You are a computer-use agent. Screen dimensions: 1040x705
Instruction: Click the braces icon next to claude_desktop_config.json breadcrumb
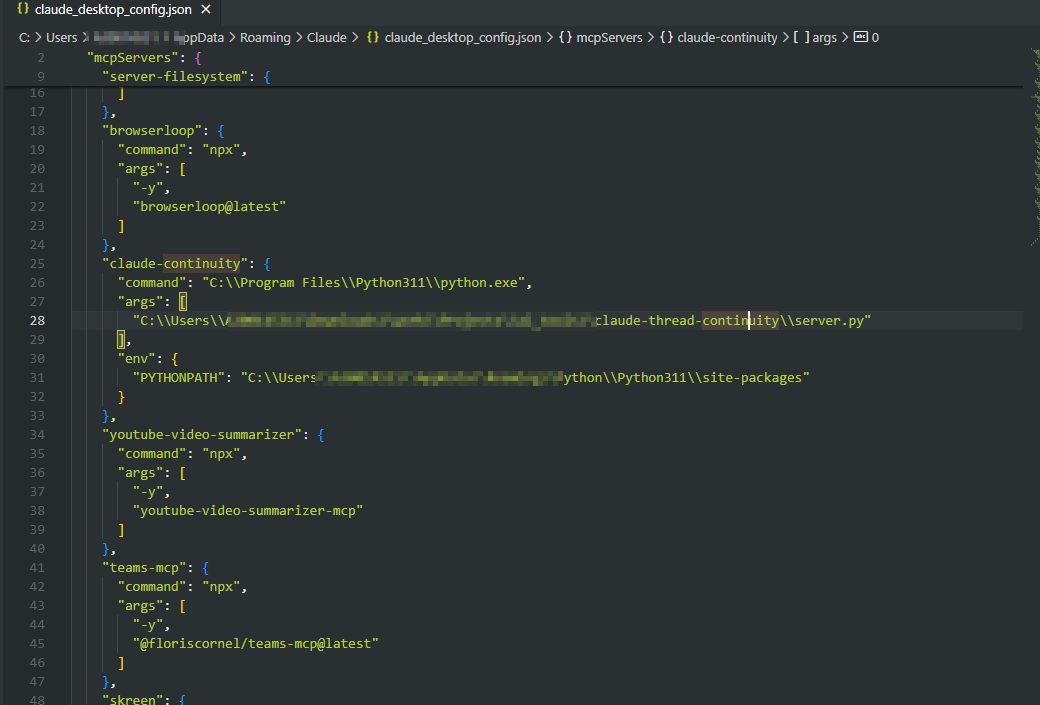372,37
